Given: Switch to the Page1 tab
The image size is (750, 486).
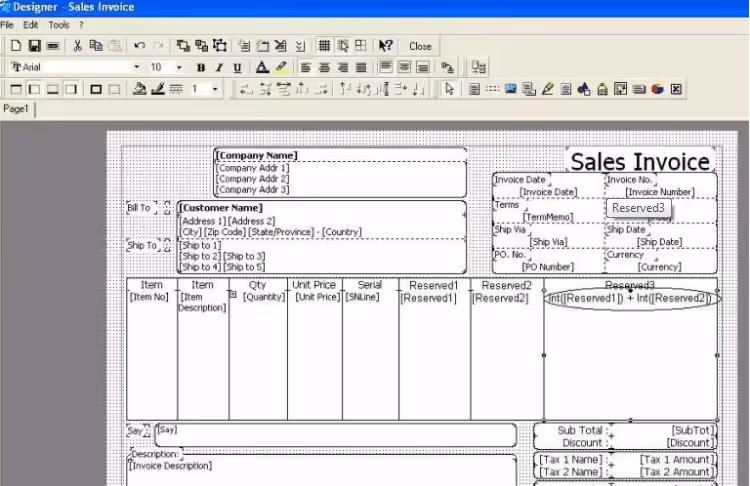Looking at the screenshot, I should [16, 109].
